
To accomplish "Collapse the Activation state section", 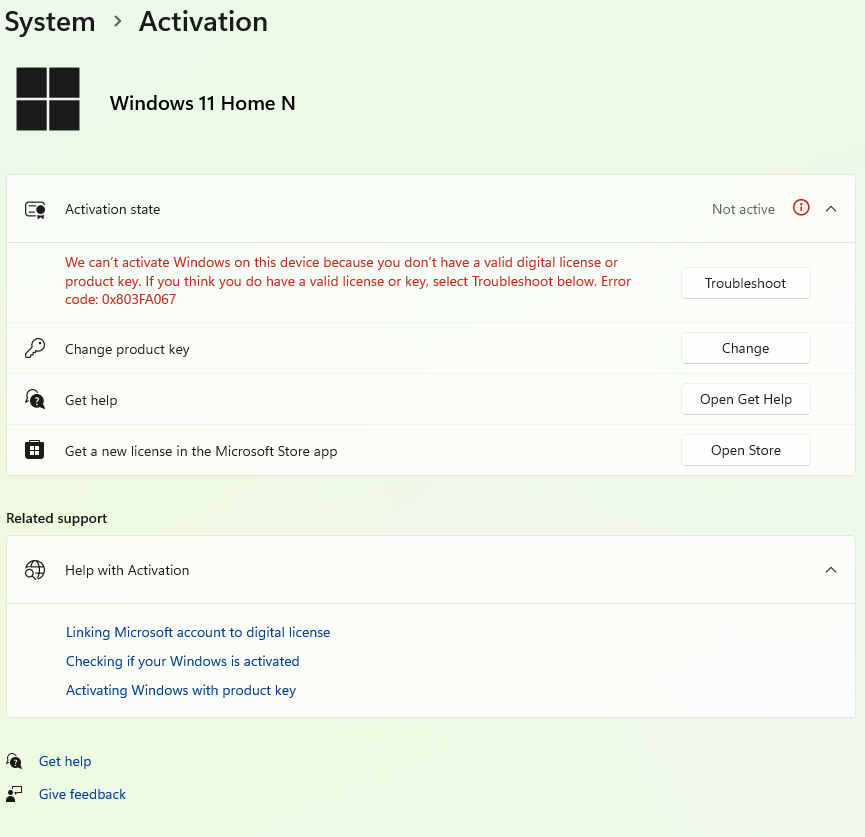I will [x=831, y=209].
